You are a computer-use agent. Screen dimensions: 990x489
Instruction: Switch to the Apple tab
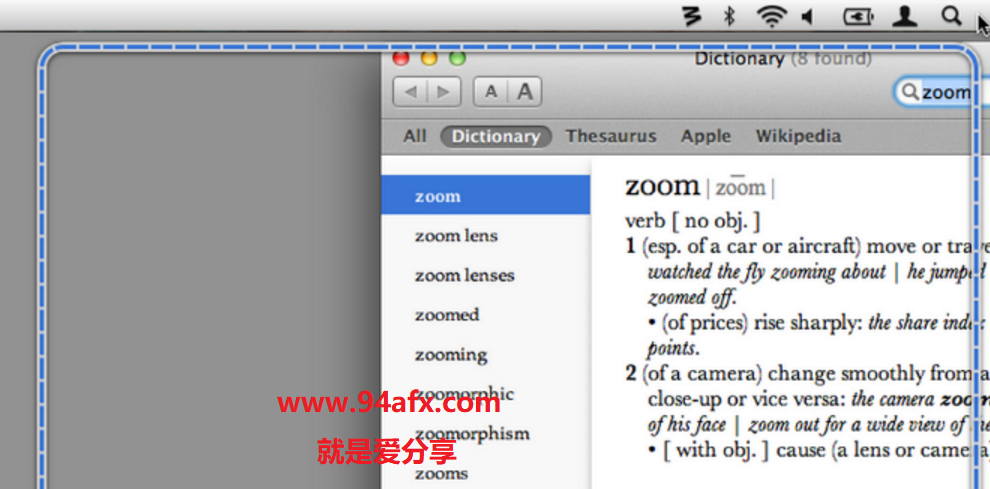click(706, 136)
